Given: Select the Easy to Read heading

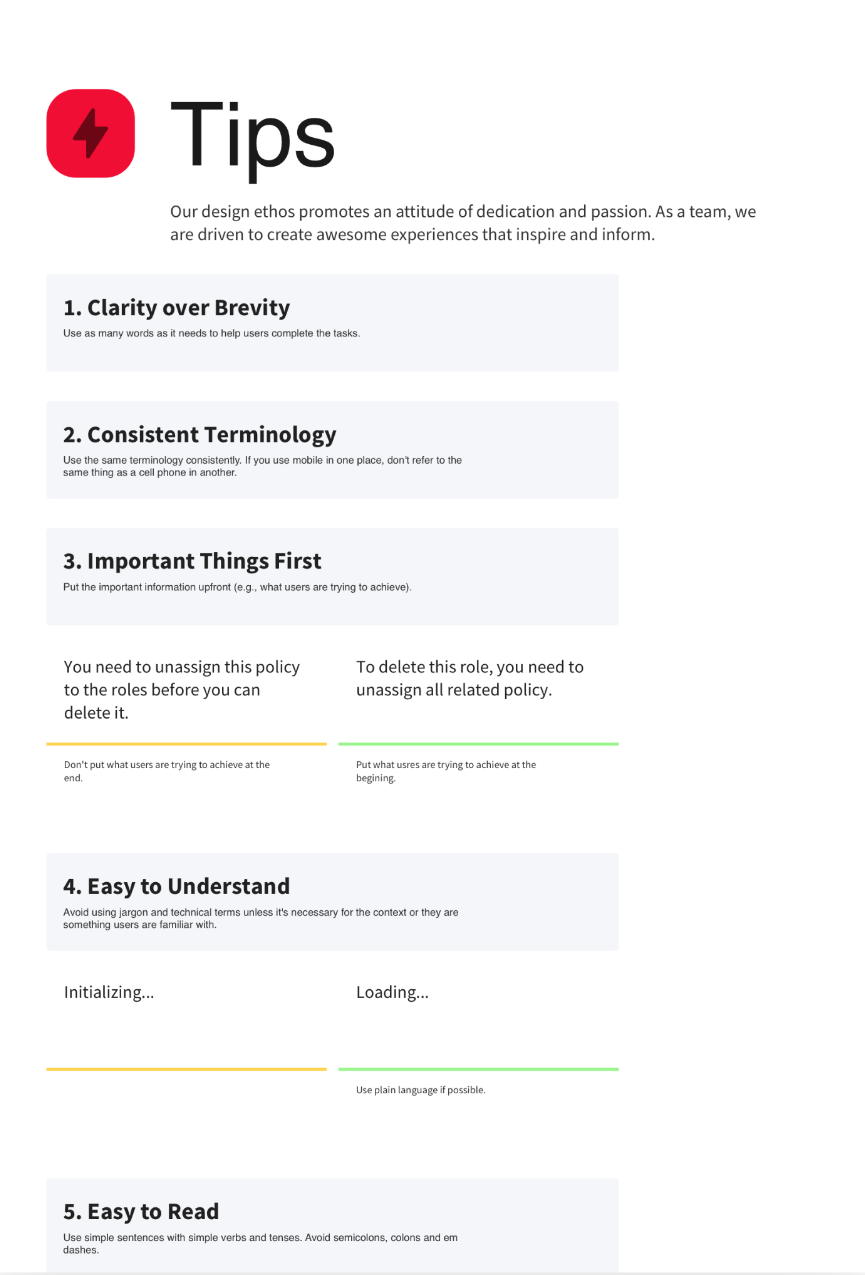Looking at the screenshot, I should pyautogui.click(x=141, y=1212).
